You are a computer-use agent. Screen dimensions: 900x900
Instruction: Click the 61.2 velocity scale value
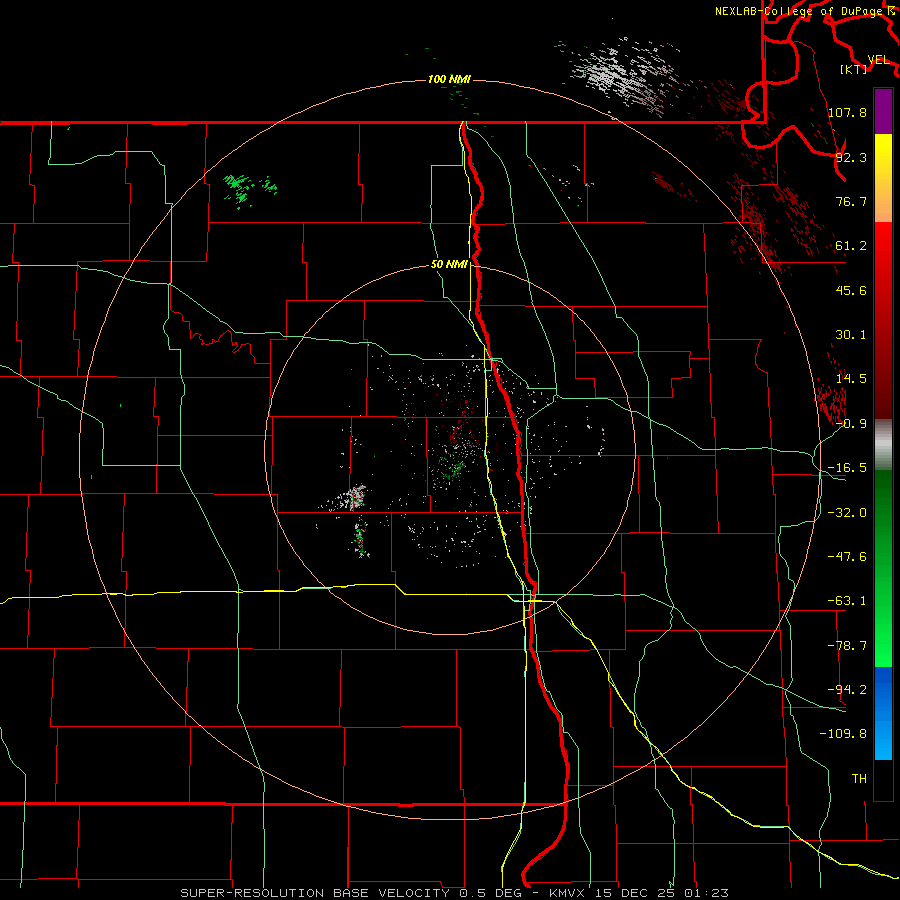pos(851,246)
